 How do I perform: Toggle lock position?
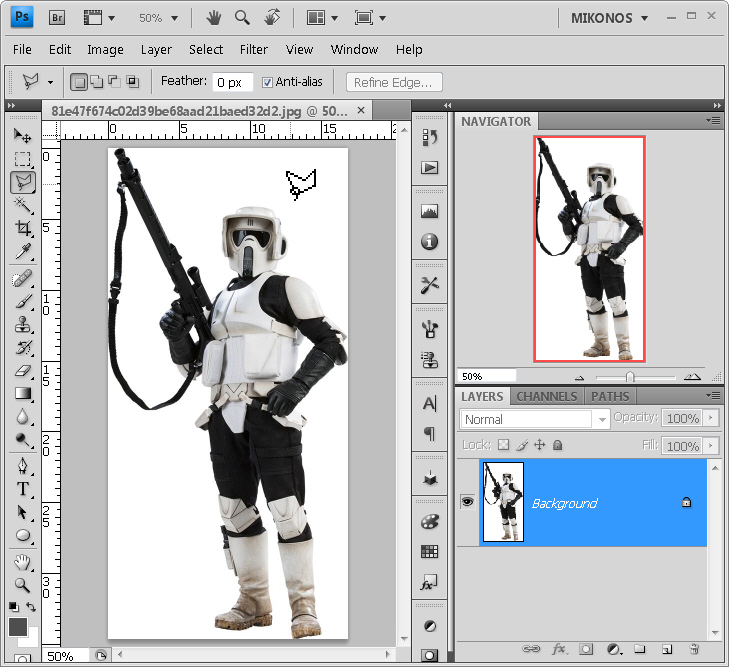click(539, 445)
